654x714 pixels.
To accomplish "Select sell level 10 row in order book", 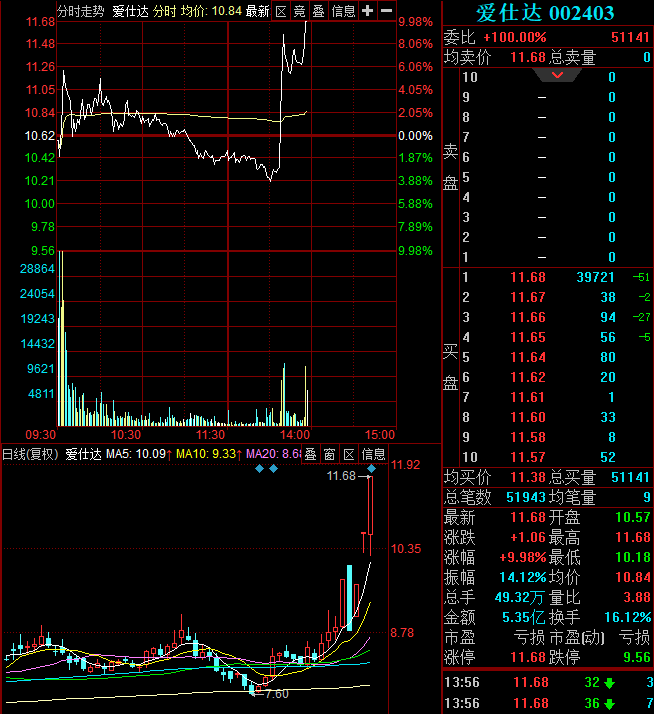I will (x=548, y=77).
